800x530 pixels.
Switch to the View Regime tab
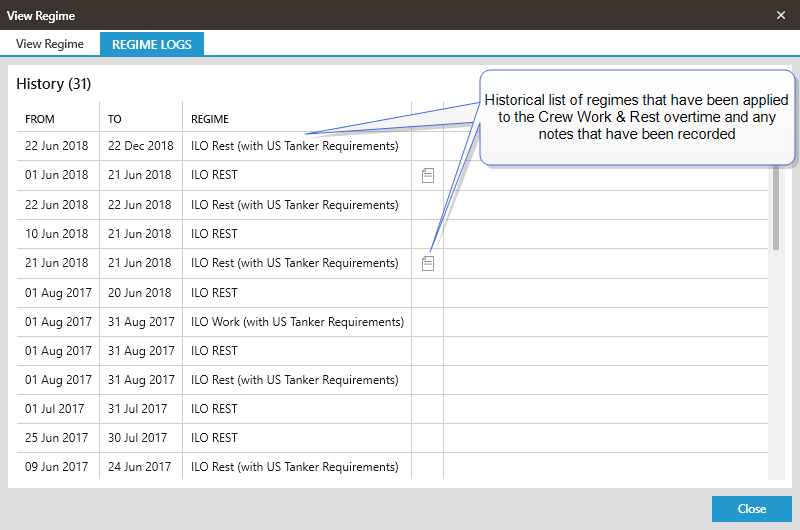coord(50,44)
